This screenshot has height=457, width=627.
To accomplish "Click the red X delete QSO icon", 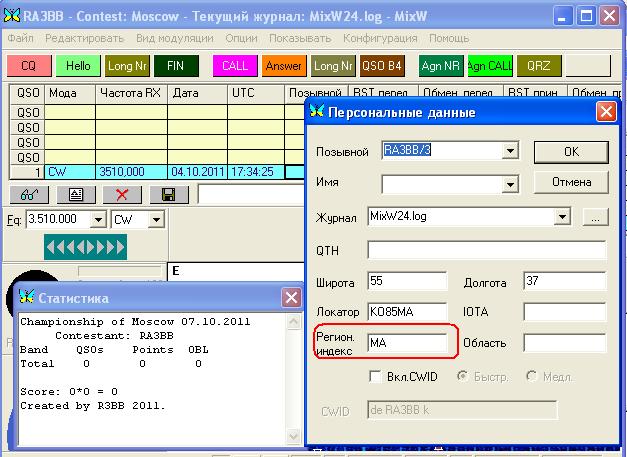I will pyautogui.click(x=122, y=194).
